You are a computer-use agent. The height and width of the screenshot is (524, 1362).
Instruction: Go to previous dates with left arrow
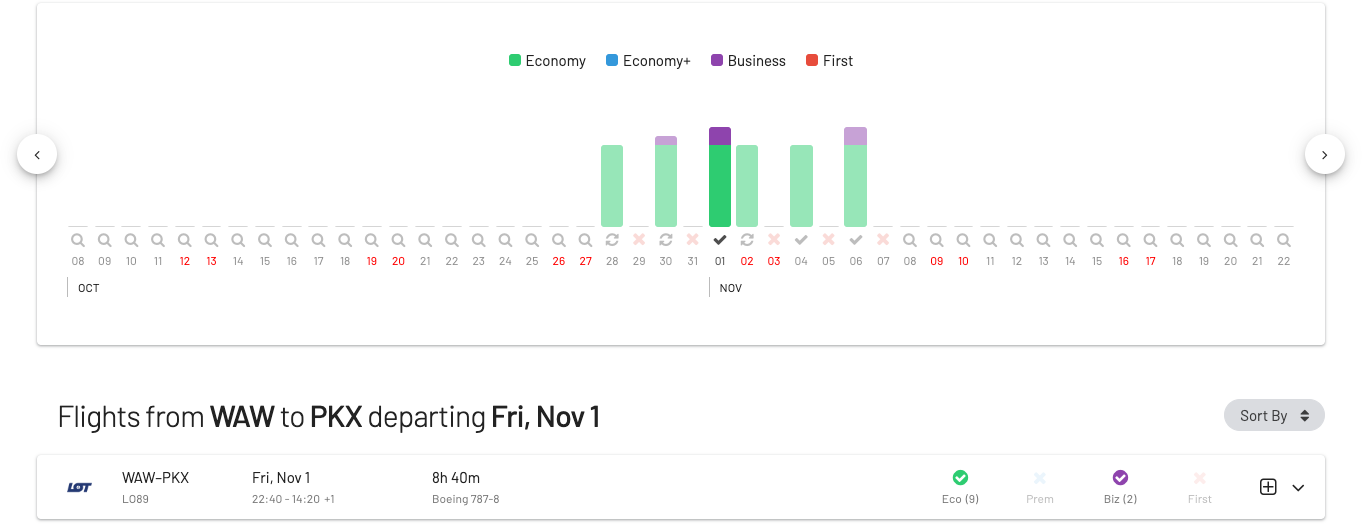pyautogui.click(x=37, y=154)
